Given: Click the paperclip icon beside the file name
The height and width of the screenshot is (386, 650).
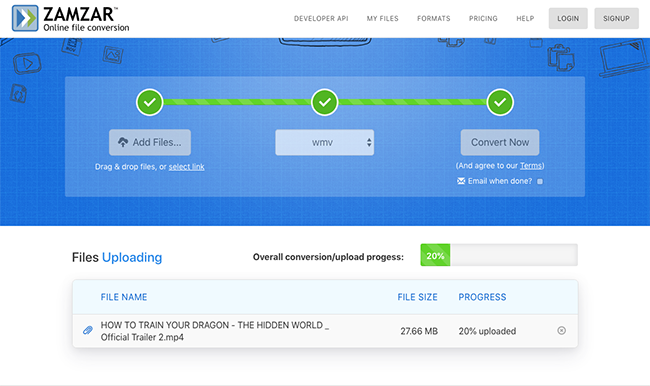Looking at the screenshot, I should [x=87, y=330].
